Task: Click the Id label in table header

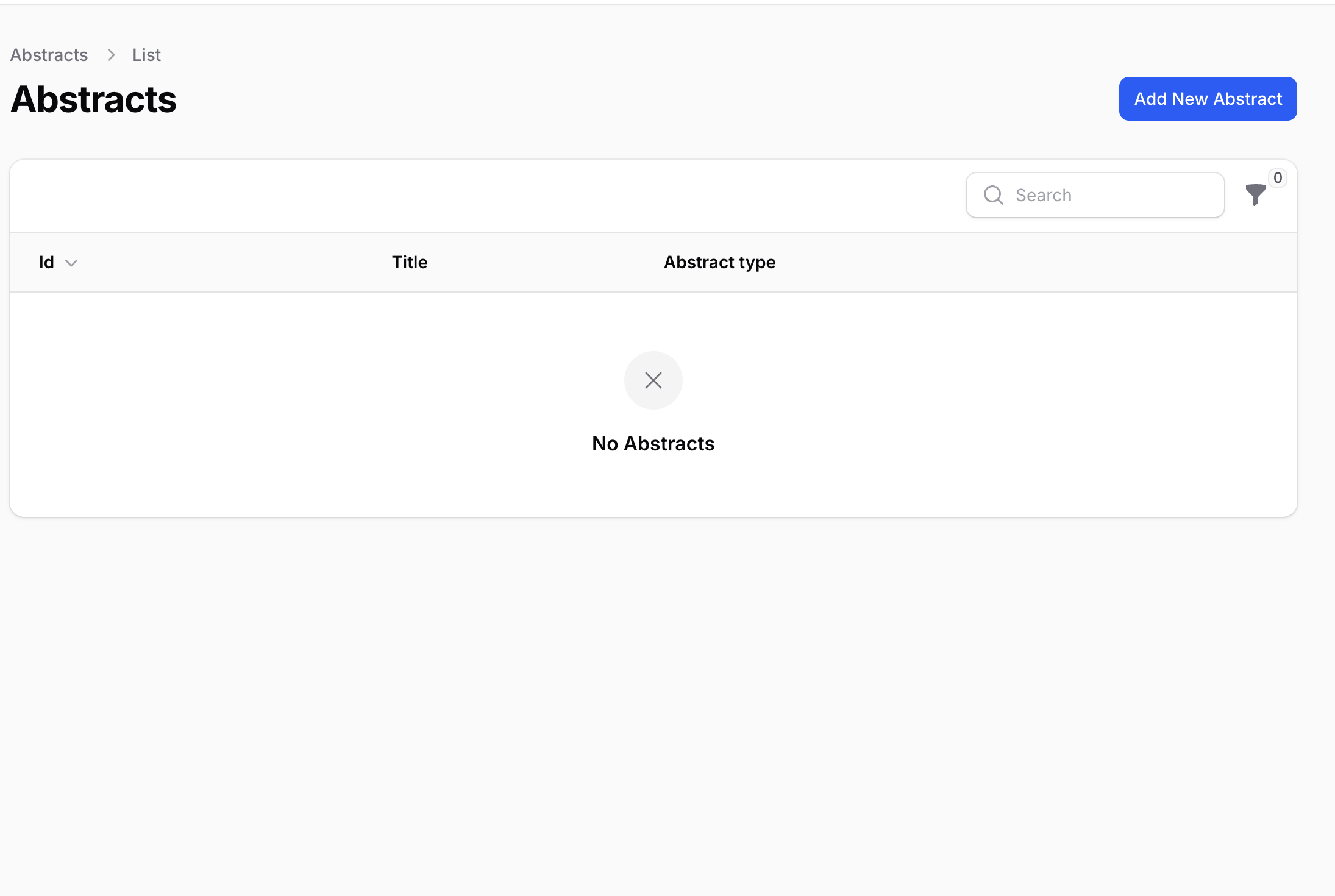Action: (46, 262)
